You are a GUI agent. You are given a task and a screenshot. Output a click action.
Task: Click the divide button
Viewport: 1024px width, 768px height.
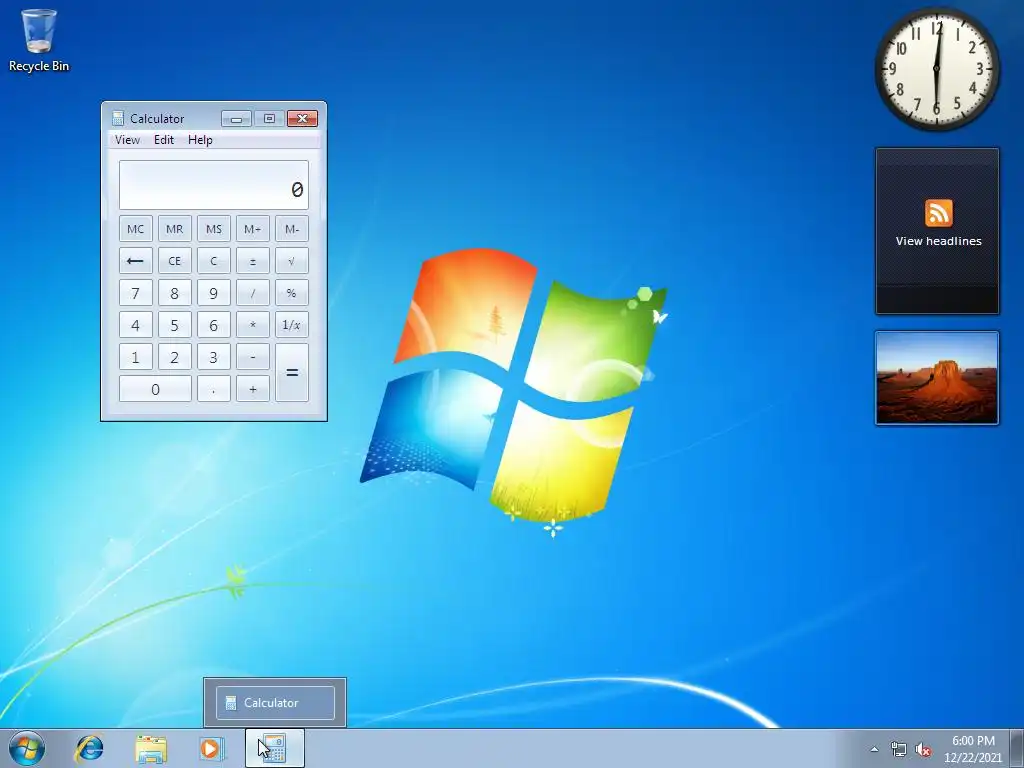[253, 293]
